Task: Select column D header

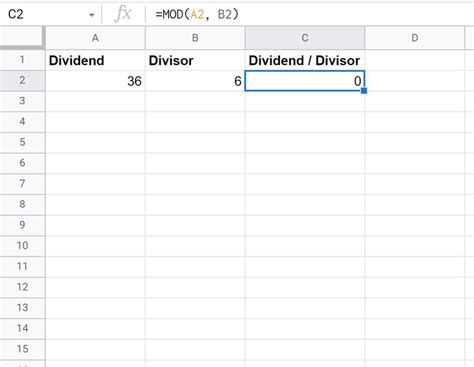Action: [414, 38]
